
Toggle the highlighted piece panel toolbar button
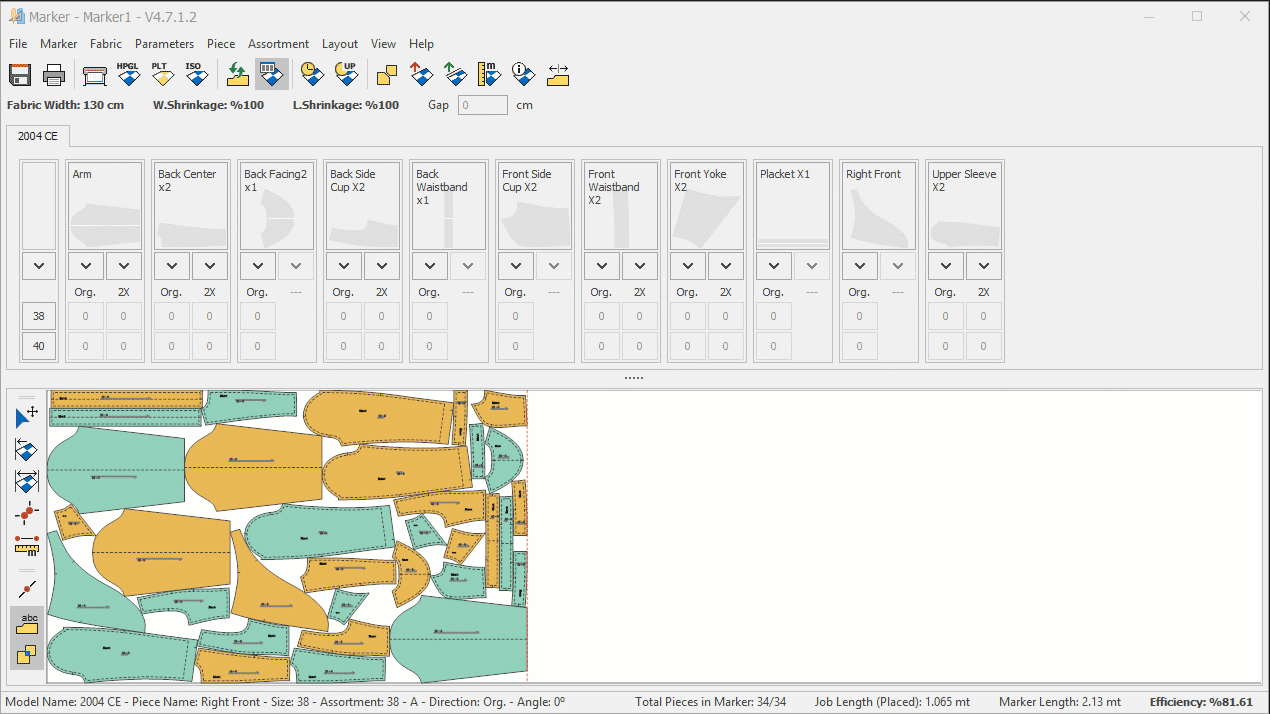click(x=271, y=75)
